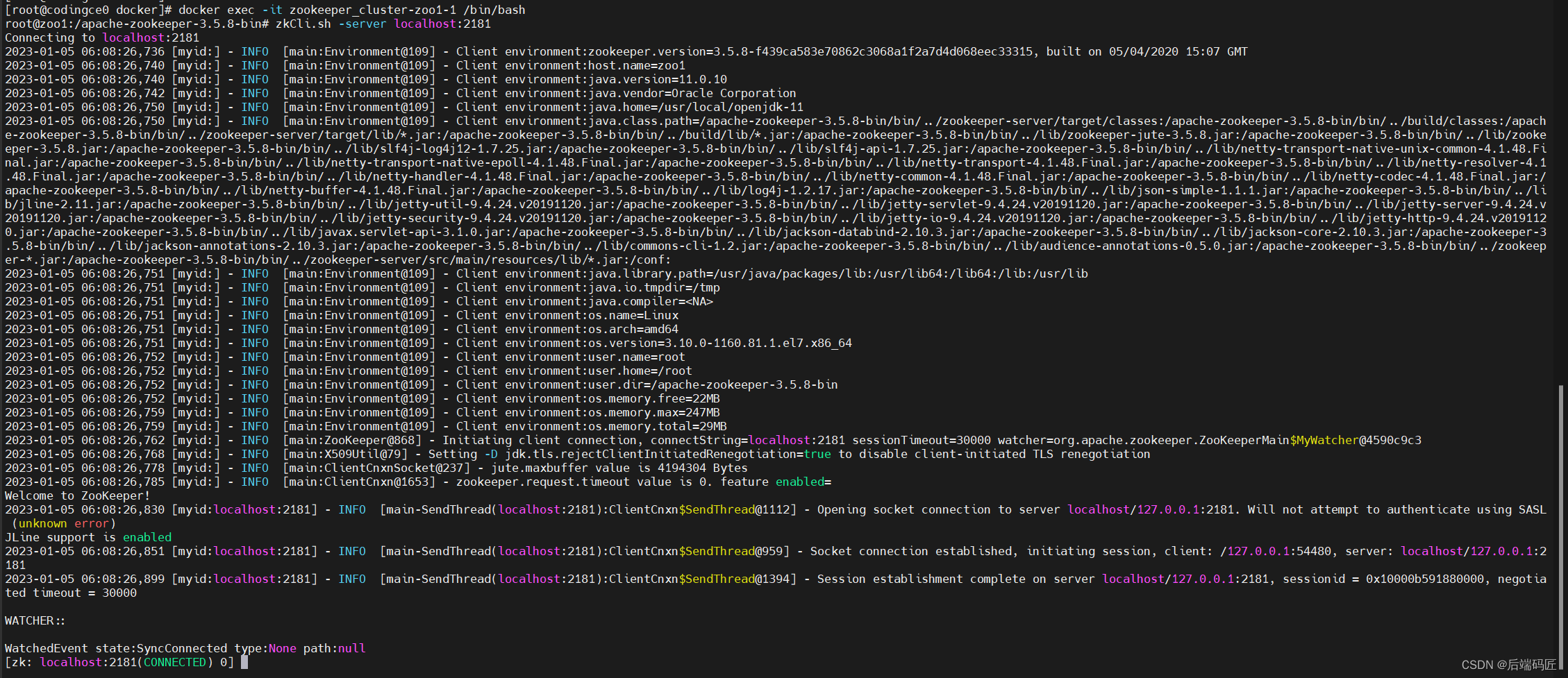The image size is (1568, 678).
Task: Click the 'path:null' text in WatchedEvent line
Action: click(335, 648)
